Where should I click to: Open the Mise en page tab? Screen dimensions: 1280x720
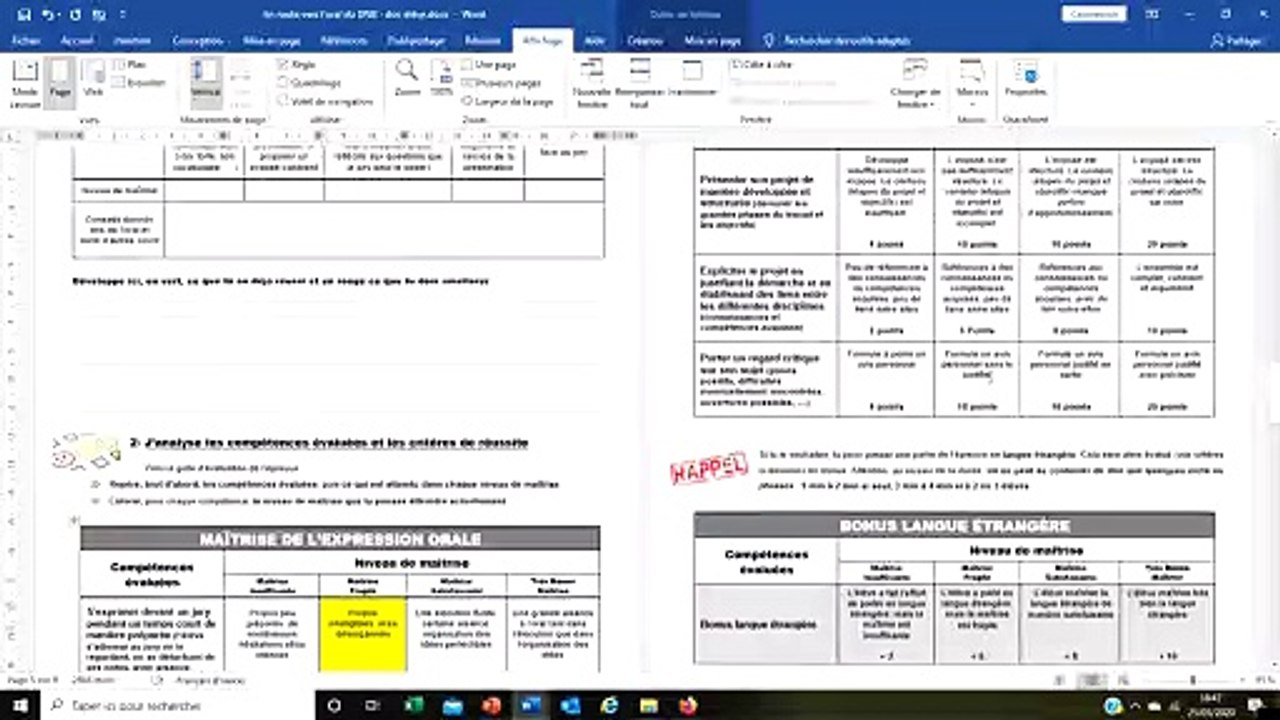(x=273, y=41)
